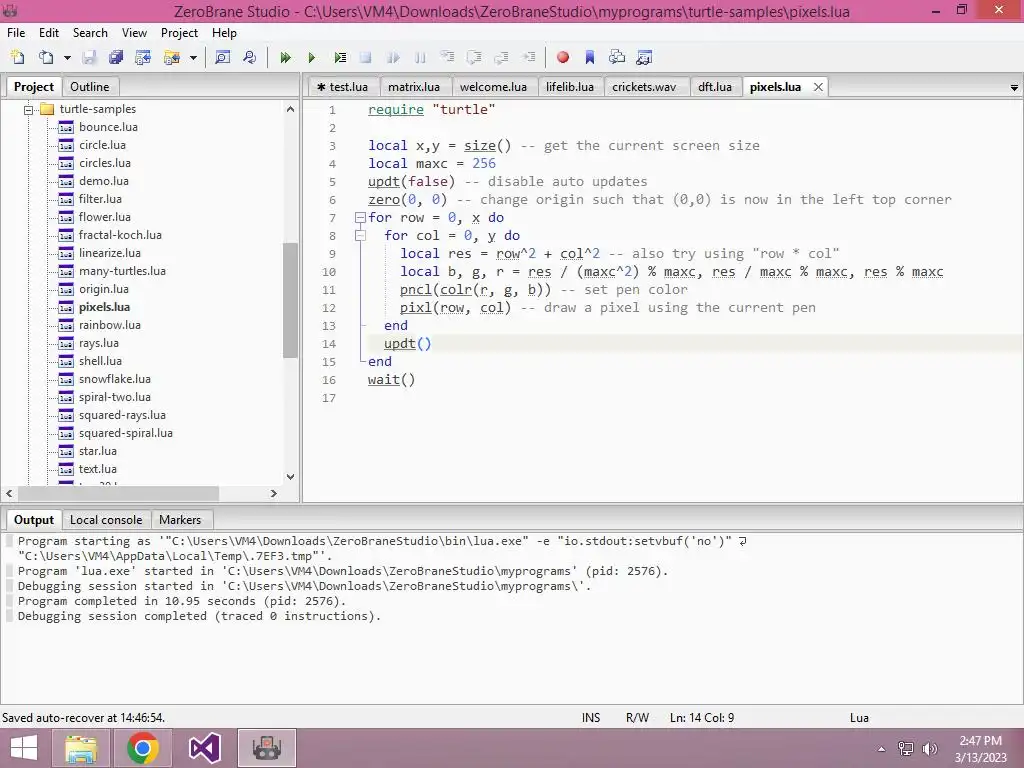The width and height of the screenshot is (1024, 768).
Task: Switch to the matrix.lua editor tab
Action: [x=414, y=87]
